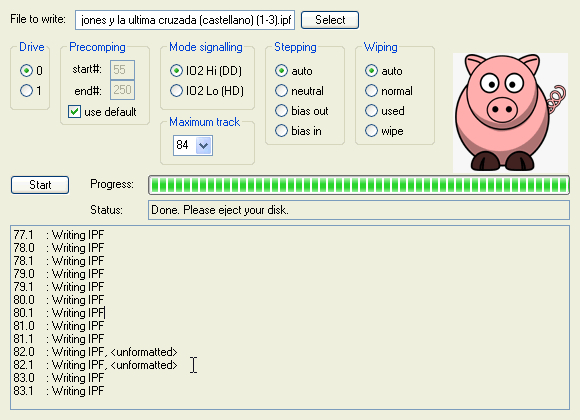Viewport: 580px width, 420px height.
Task: Click the Status message field
Action: (x=359, y=210)
